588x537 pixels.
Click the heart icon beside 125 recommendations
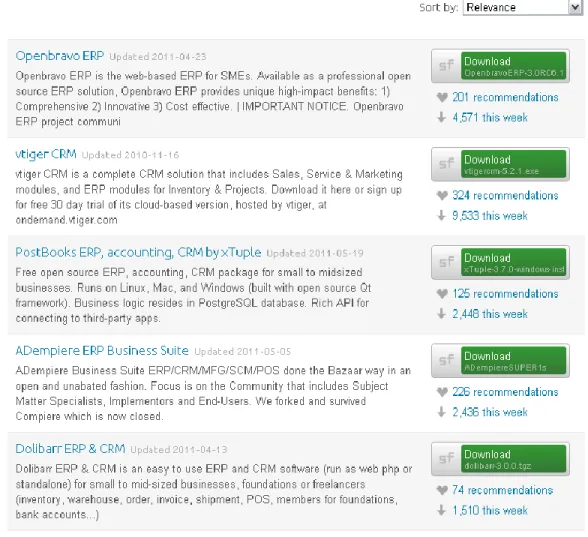click(x=442, y=294)
